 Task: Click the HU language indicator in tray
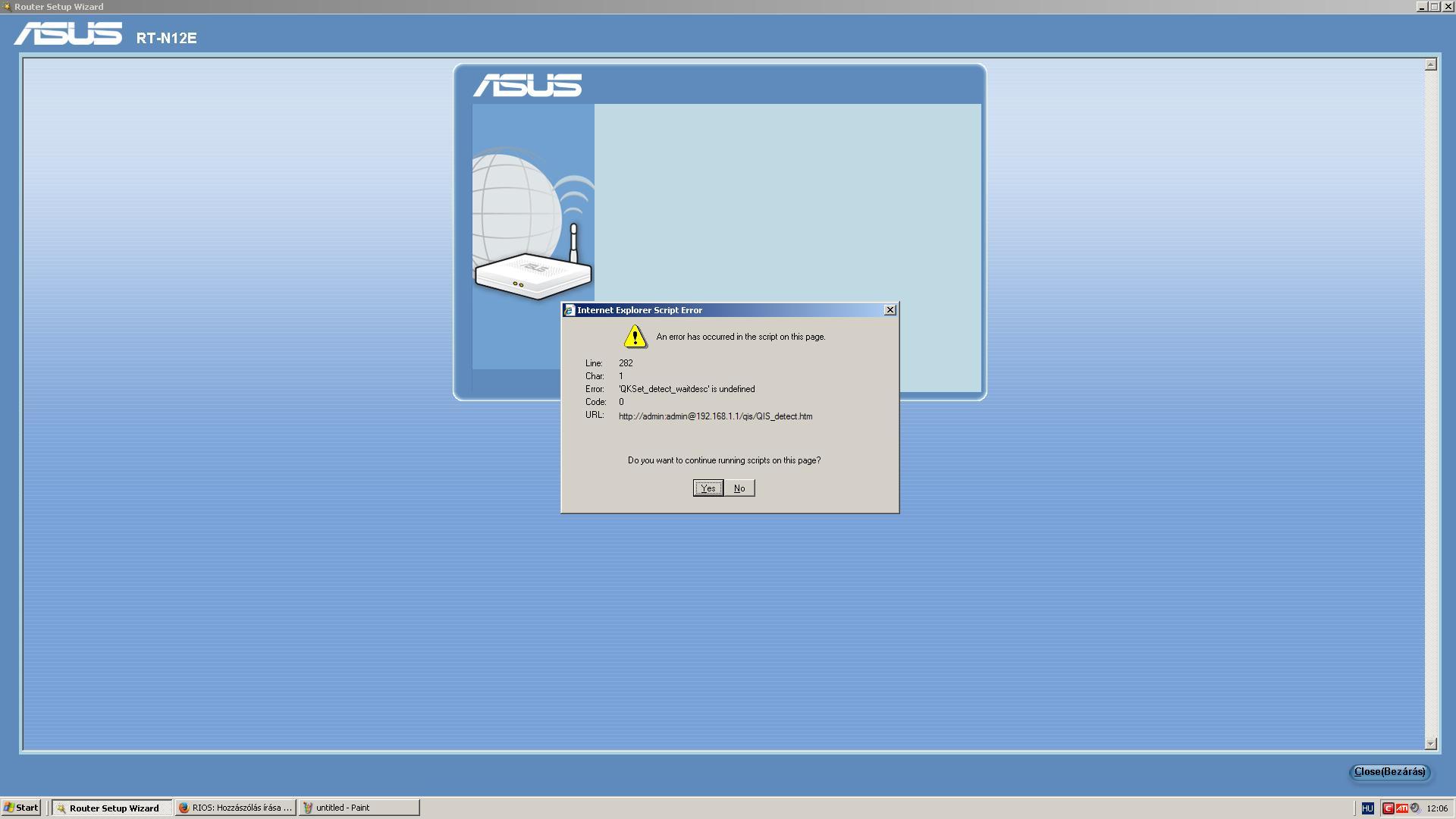coord(1368,808)
